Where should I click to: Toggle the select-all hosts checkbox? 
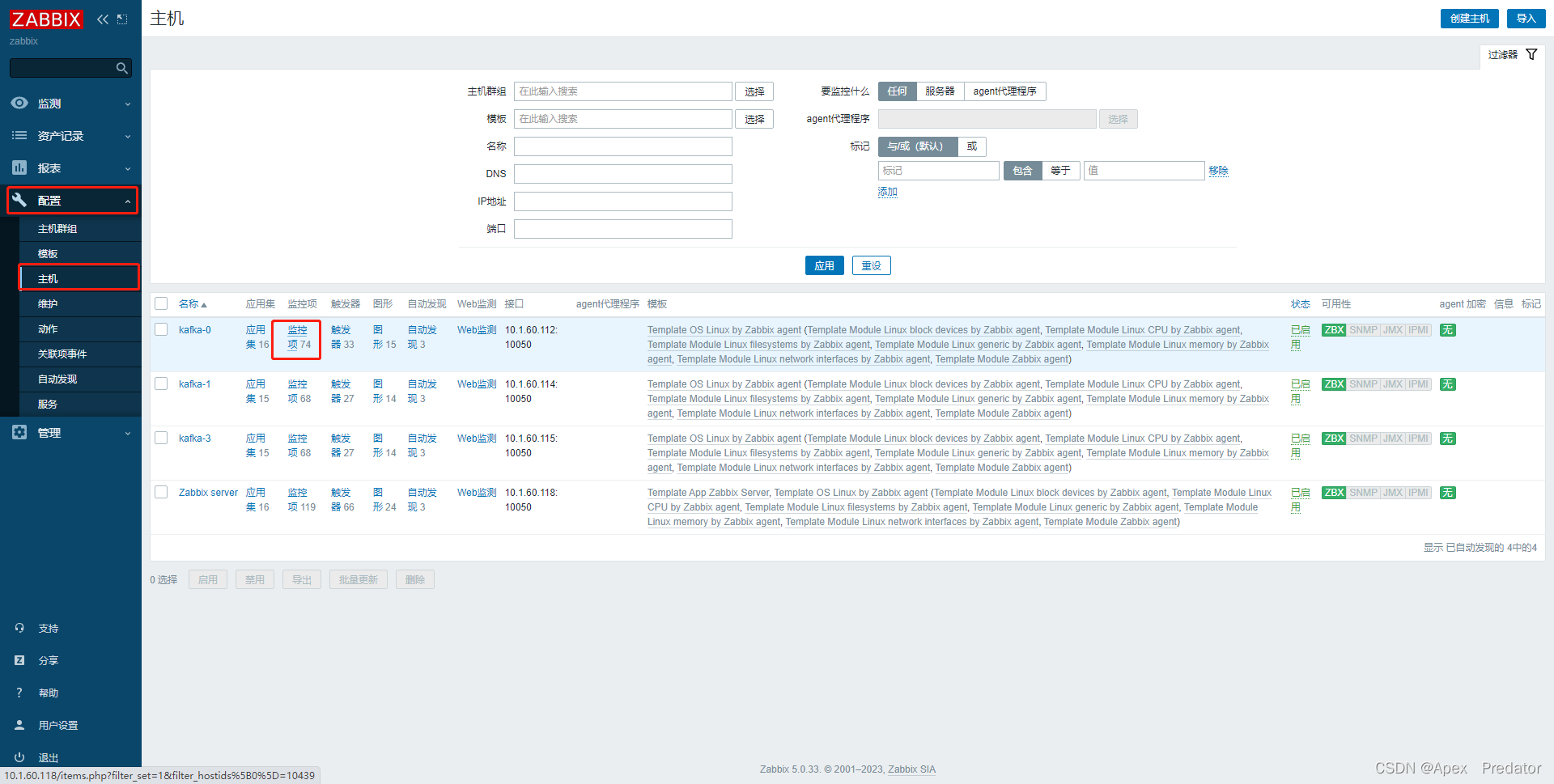(x=161, y=303)
